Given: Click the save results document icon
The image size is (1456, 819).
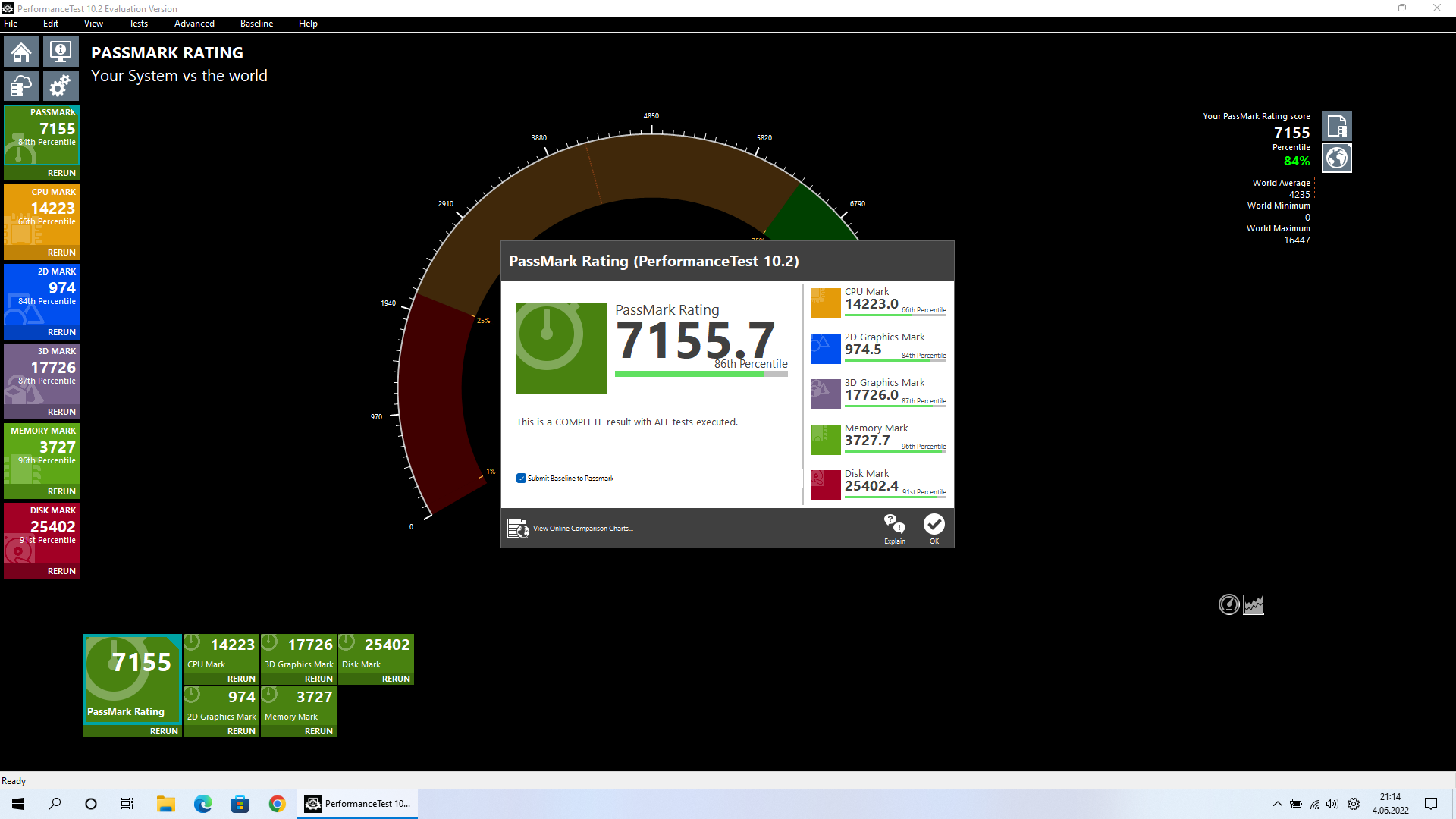Looking at the screenshot, I should [1336, 125].
